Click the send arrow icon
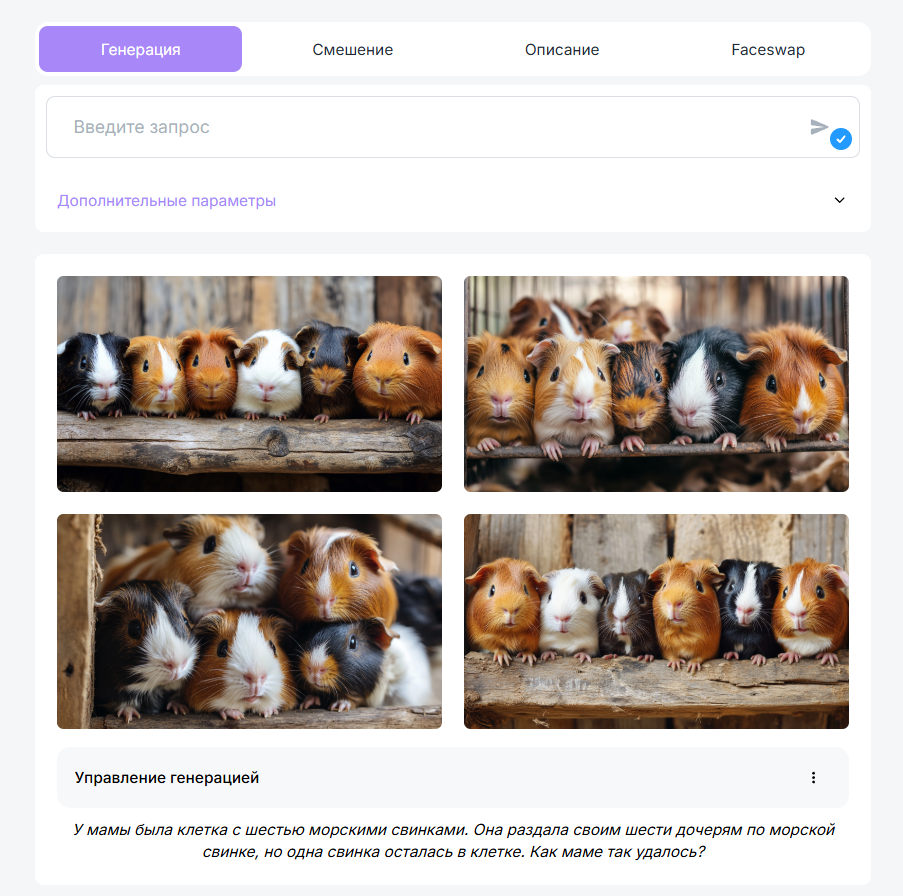 pos(818,126)
